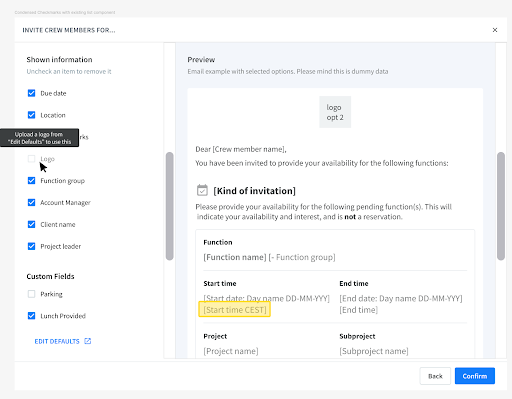Click the Function name placeholder text
The height and width of the screenshot is (399, 512).
click(x=235, y=257)
